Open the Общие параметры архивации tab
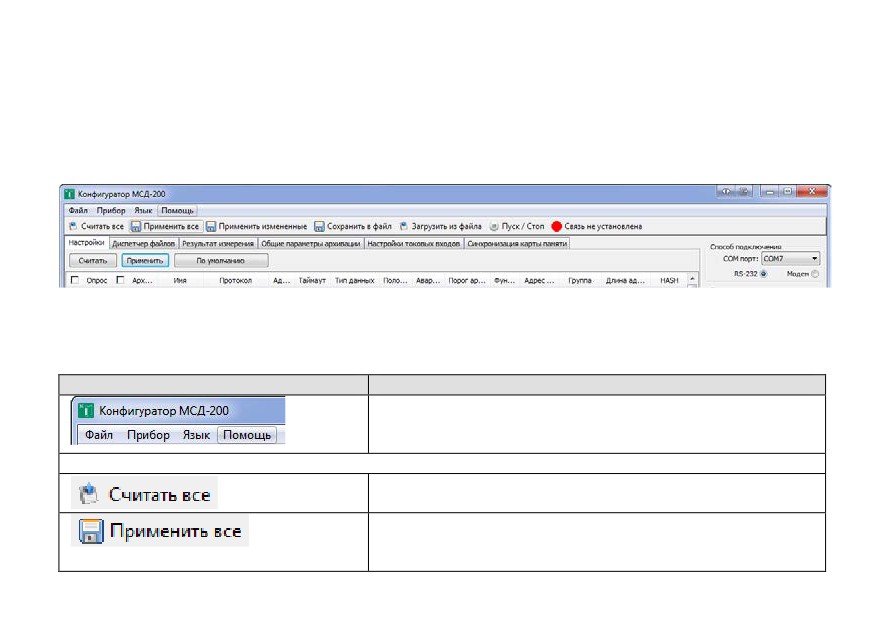Screen dimensions: 872x618 click(311, 244)
